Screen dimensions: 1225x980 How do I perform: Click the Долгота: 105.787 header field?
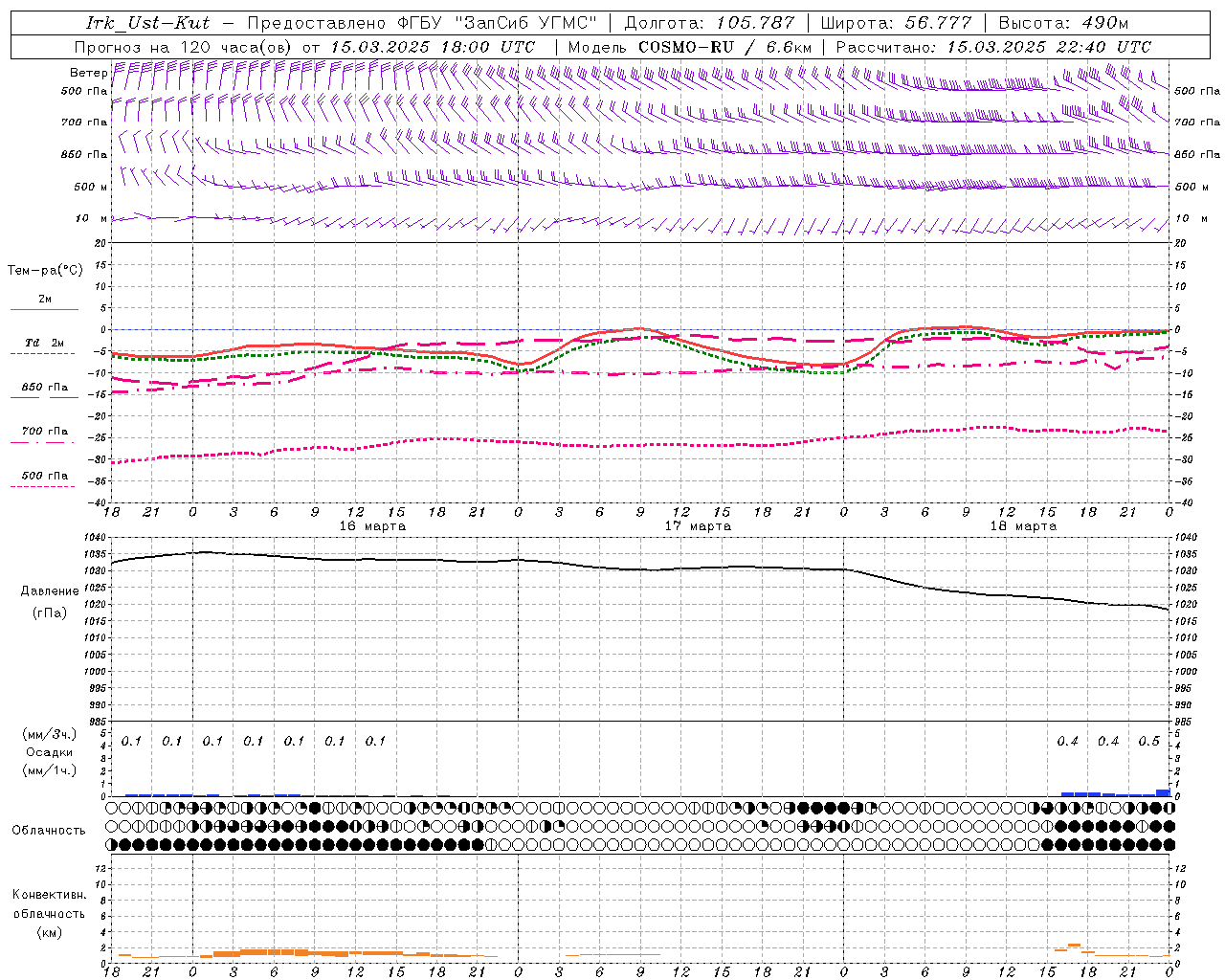(709, 23)
